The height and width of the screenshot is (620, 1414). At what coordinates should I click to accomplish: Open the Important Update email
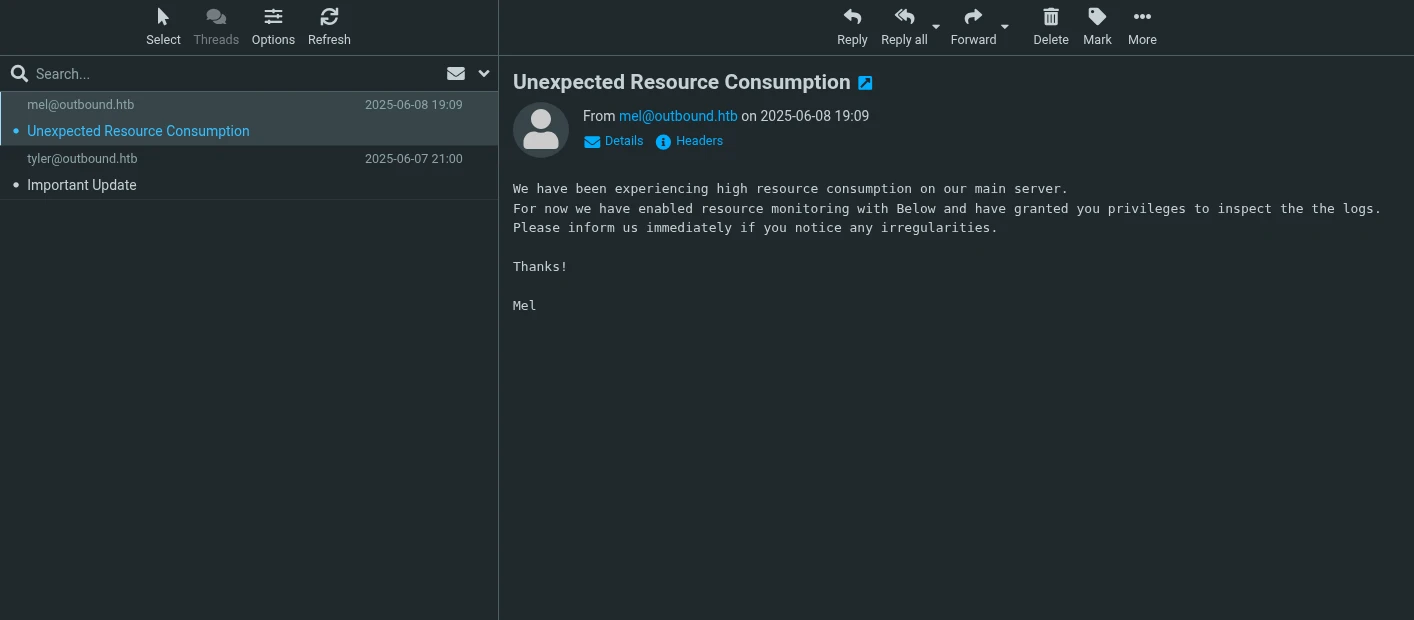coord(82,185)
